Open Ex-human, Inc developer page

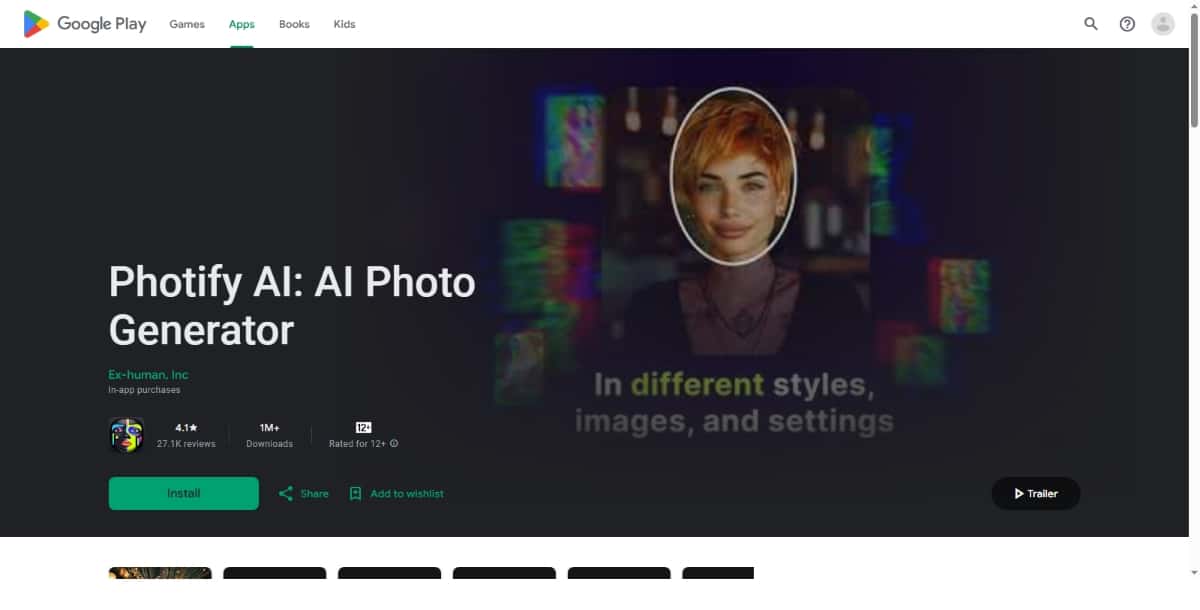point(148,375)
